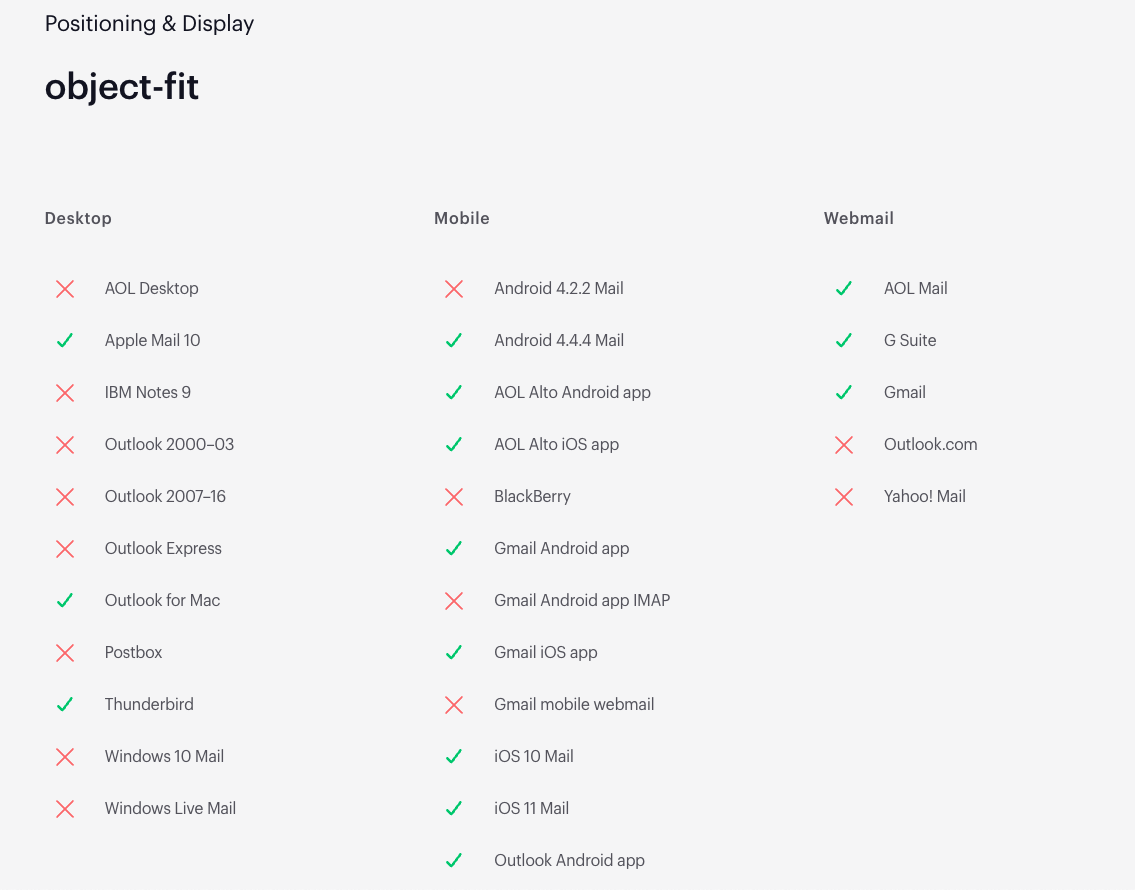Click the green check beside G Suite
This screenshot has width=1135, height=890.
point(844,341)
